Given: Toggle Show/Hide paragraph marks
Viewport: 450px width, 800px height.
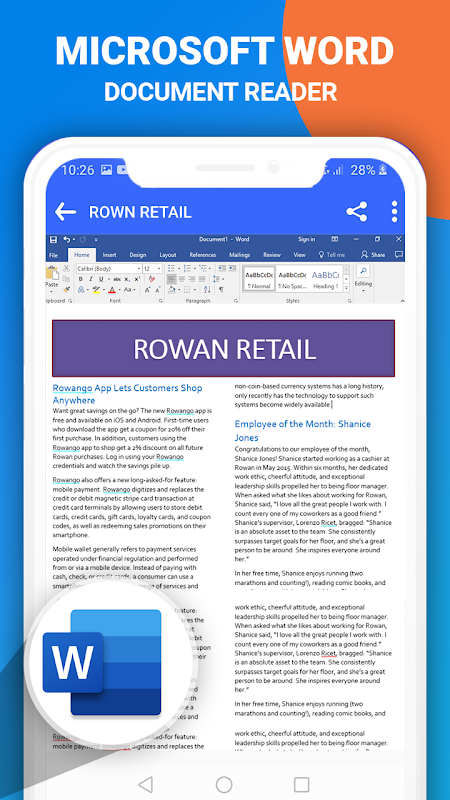Looking at the screenshot, I should coord(221,290).
